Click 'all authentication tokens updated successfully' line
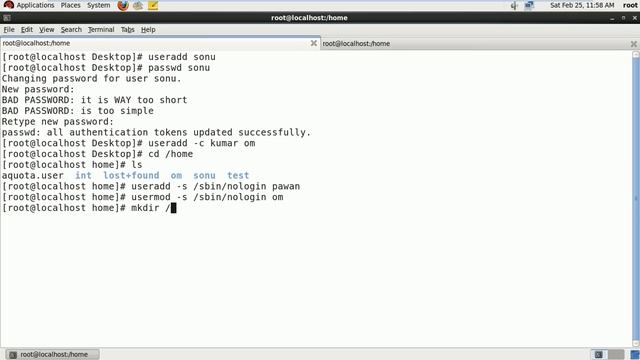This screenshot has height=360, width=640. coord(156,132)
